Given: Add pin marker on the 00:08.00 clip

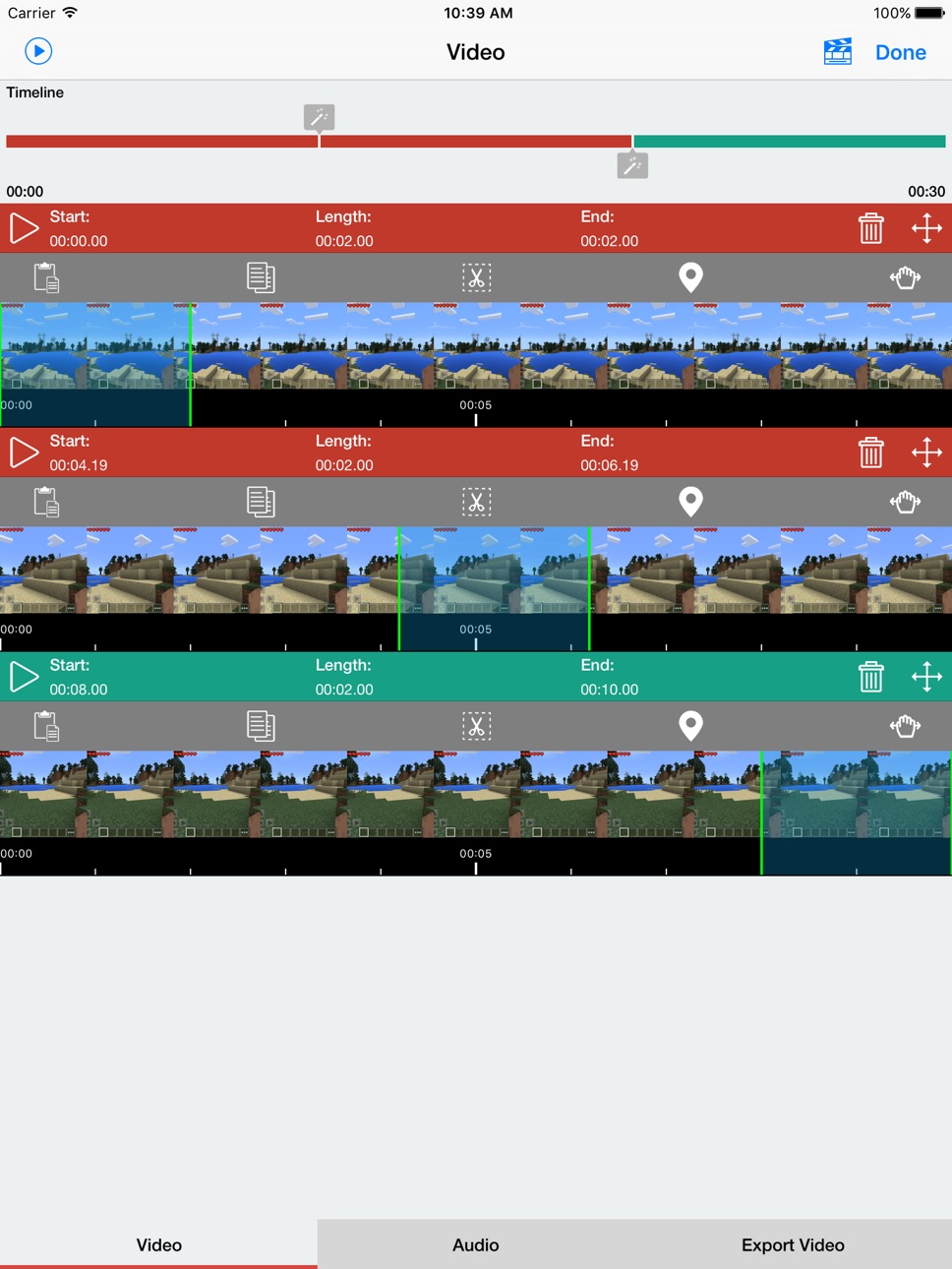Looking at the screenshot, I should tap(691, 726).
